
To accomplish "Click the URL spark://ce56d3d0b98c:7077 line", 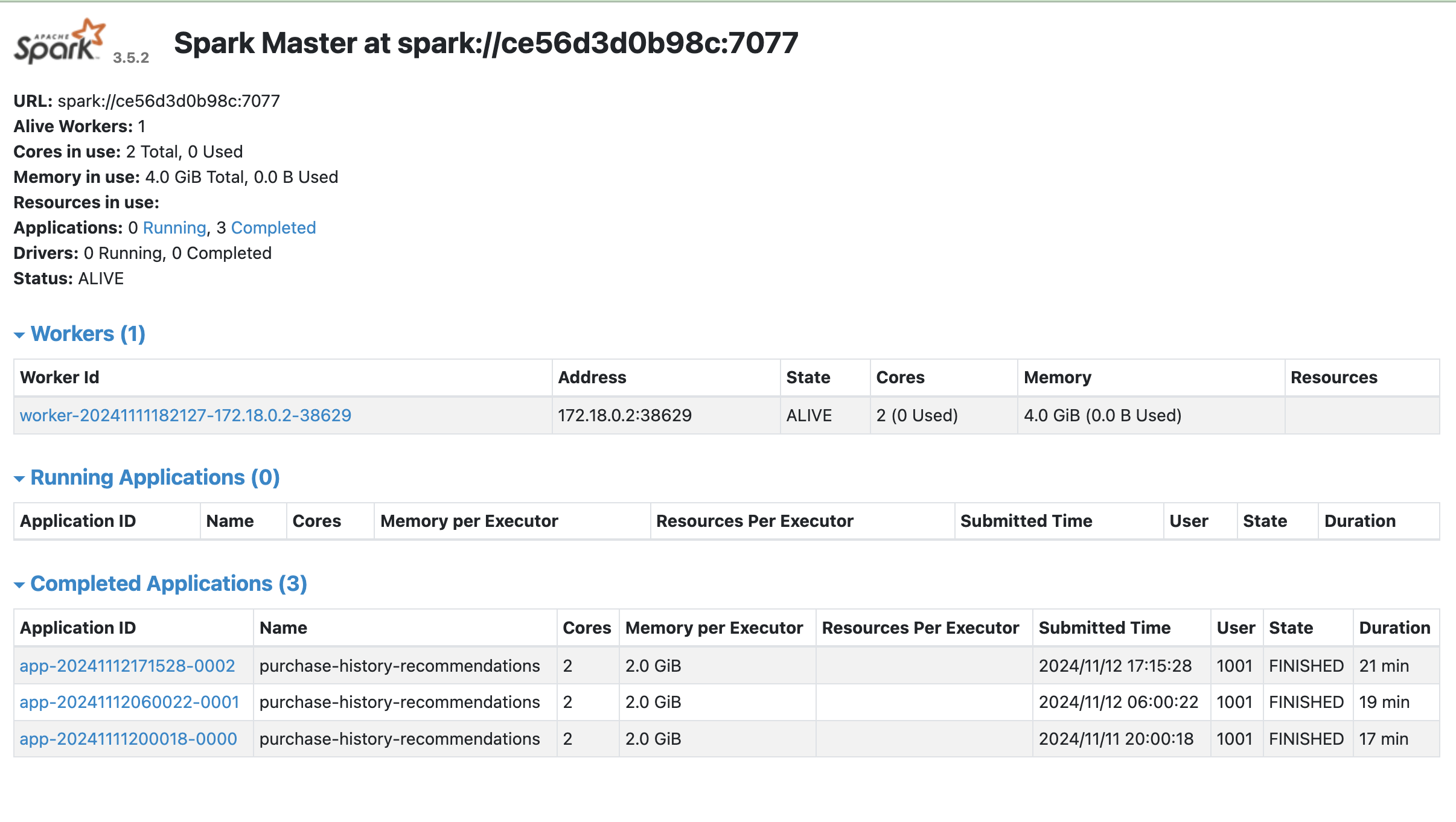I will coord(147,101).
